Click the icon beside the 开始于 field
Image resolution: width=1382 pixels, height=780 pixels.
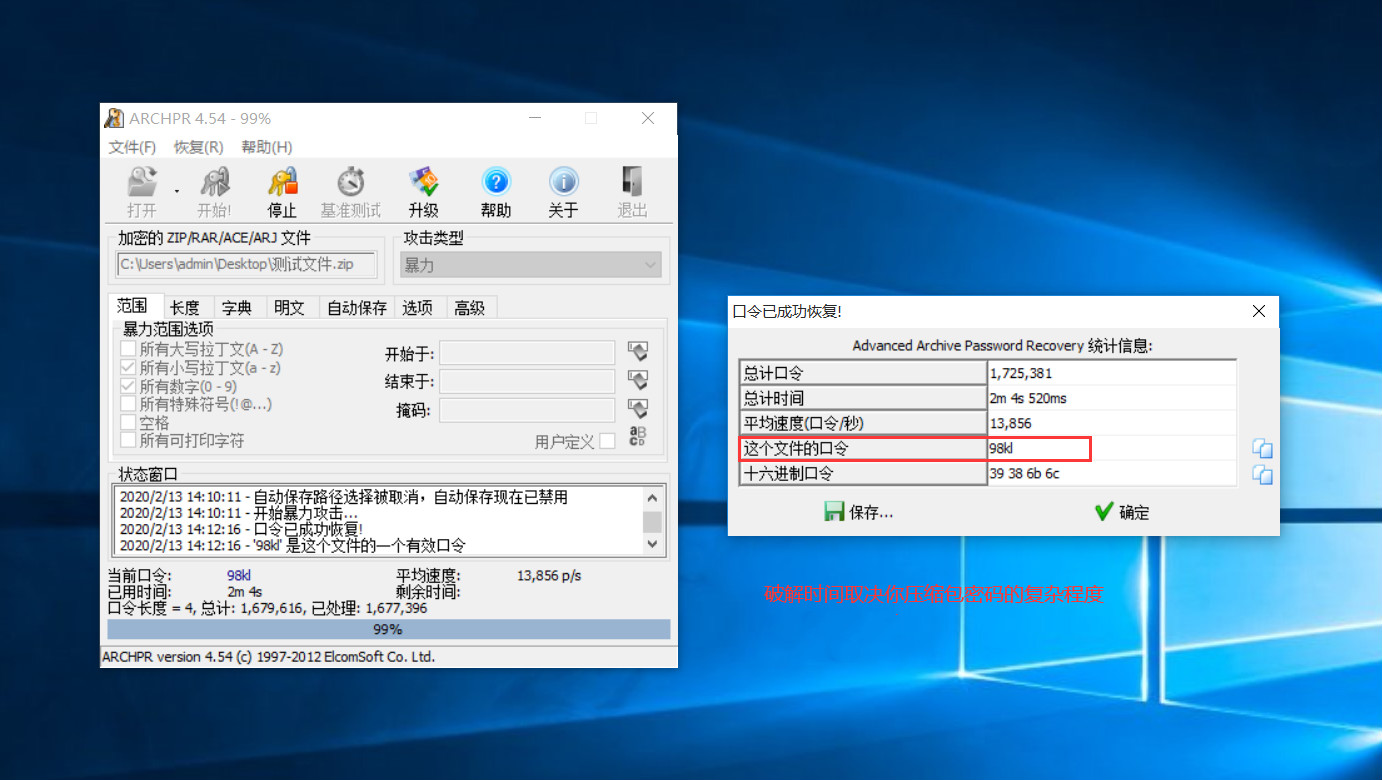(x=638, y=352)
